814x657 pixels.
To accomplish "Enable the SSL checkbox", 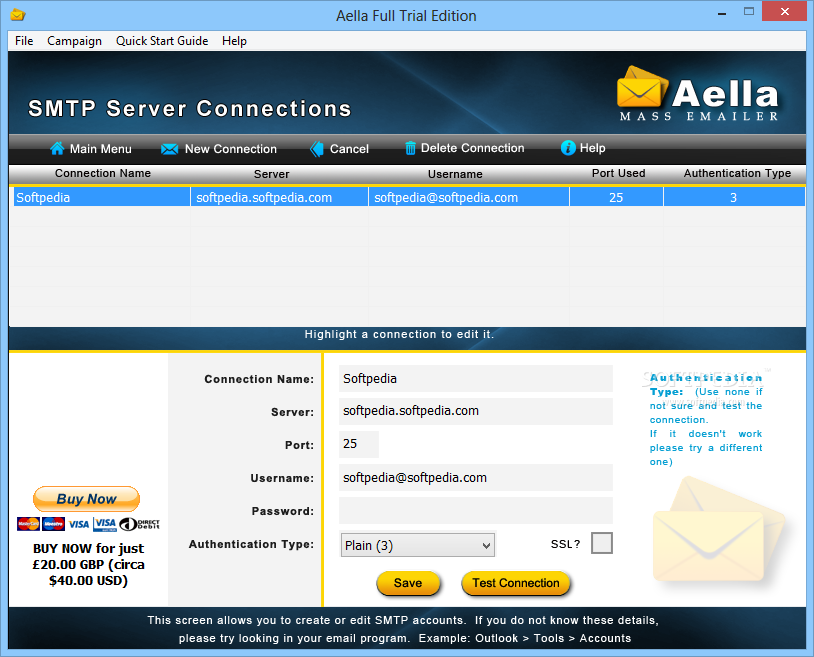I will click(602, 543).
